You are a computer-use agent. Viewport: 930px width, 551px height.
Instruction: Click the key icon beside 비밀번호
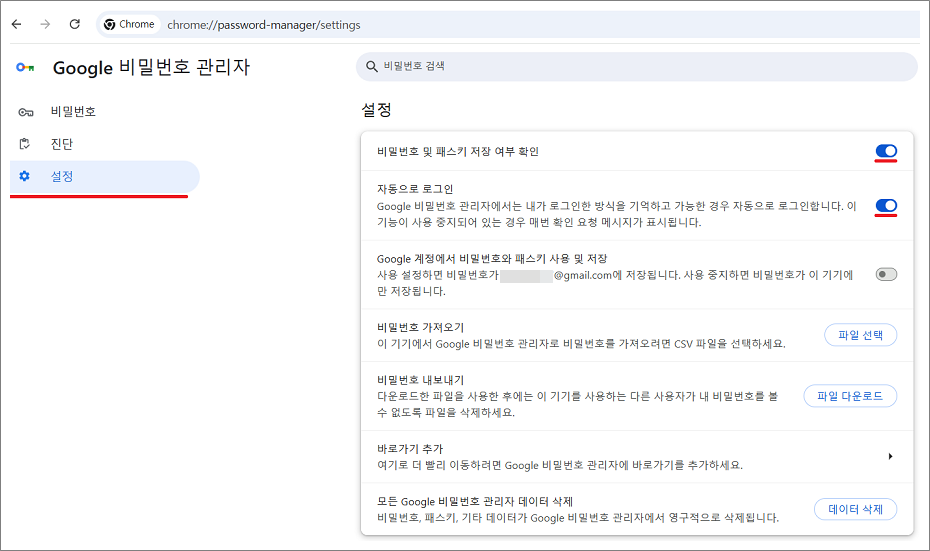click(26, 112)
